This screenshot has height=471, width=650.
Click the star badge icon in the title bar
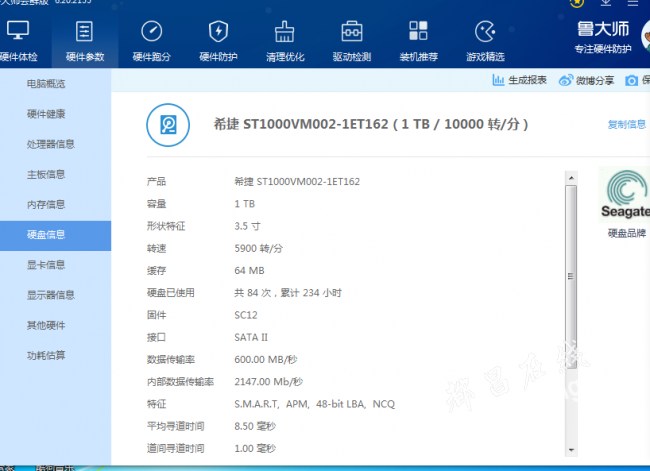click(577, 2)
